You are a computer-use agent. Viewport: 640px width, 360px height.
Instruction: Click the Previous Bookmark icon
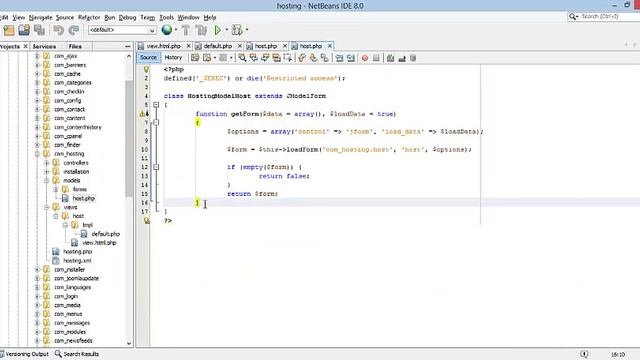click(x=302, y=58)
